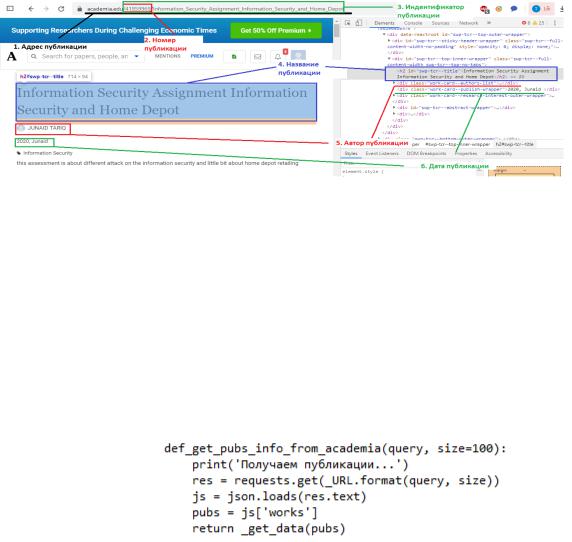
Task: Open the search dropdown arrow
Action: coord(136,57)
